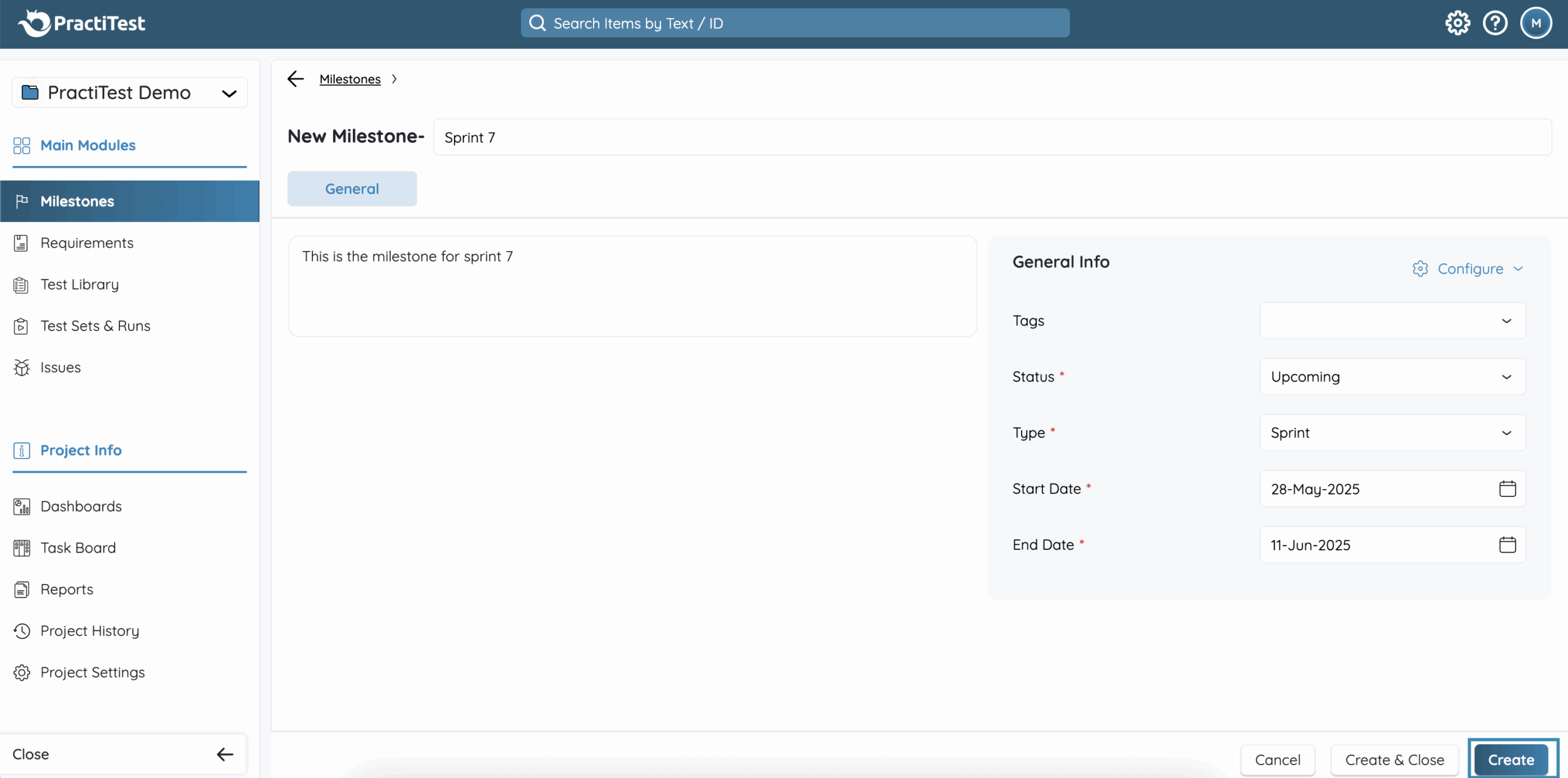The width and height of the screenshot is (1568, 778).
Task: Click the Create button
Action: pos(1511,760)
